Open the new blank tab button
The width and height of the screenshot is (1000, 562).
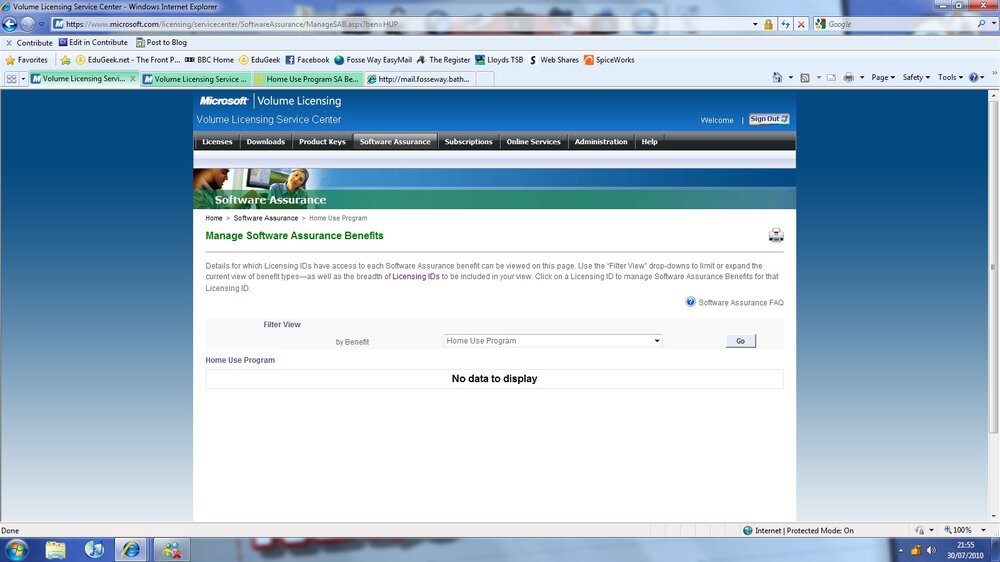[x=485, y=79]
